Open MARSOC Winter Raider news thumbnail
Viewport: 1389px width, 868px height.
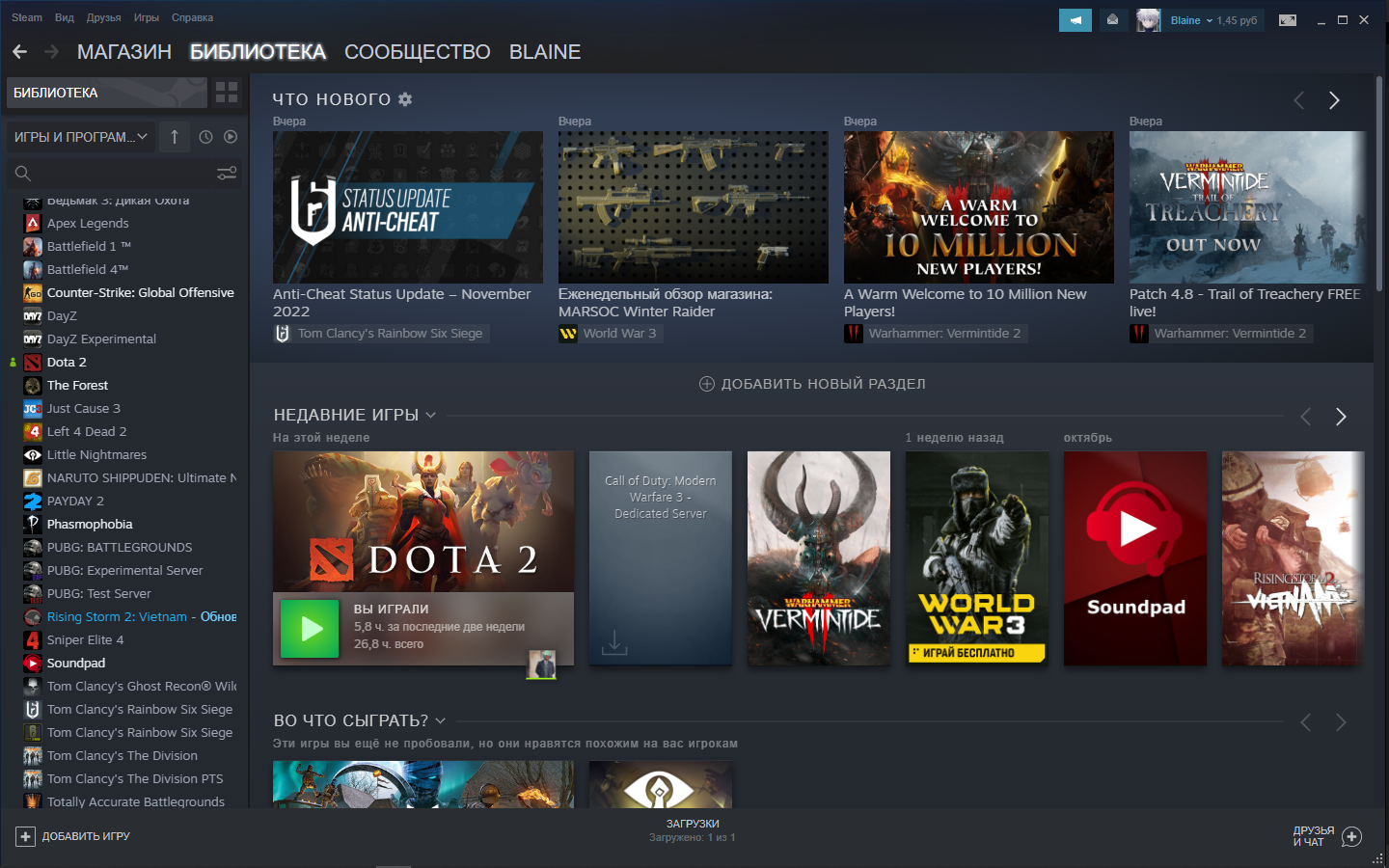(694, 207)
